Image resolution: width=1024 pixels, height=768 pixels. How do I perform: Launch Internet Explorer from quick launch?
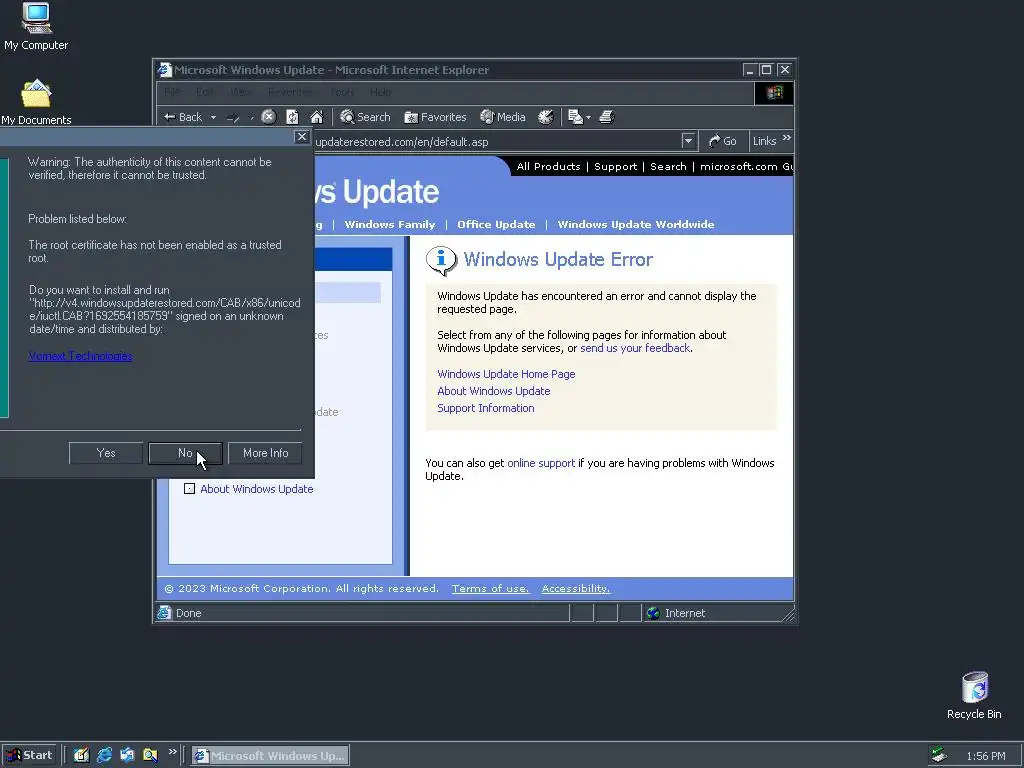(104, 756)
